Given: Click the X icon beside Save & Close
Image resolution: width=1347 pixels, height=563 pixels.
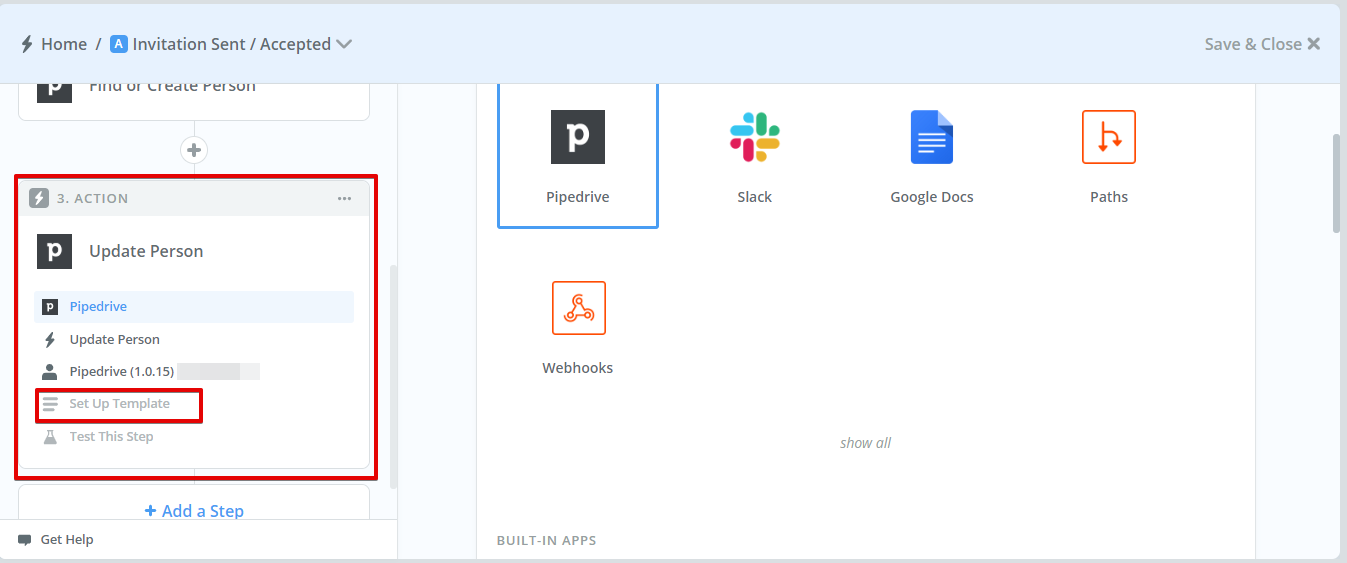Looking at the screenshot, I should coord(1314,44).
